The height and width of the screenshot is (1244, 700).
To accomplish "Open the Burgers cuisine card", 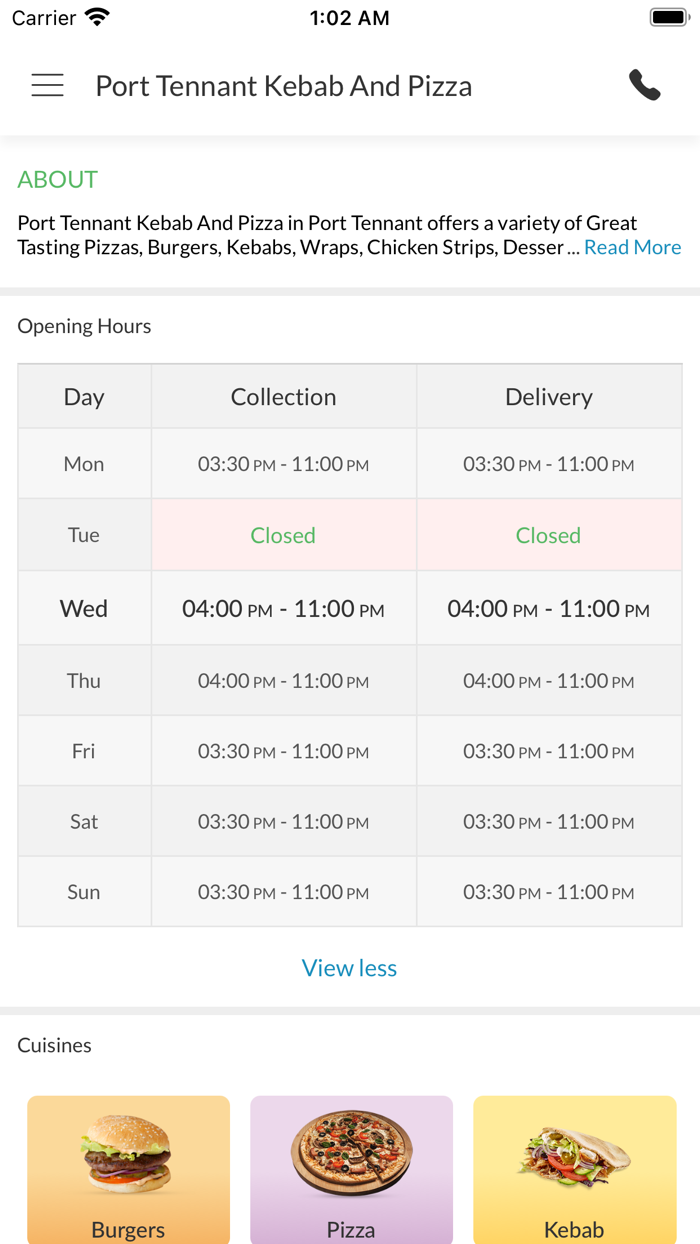I will click(x=128, y=1170).
